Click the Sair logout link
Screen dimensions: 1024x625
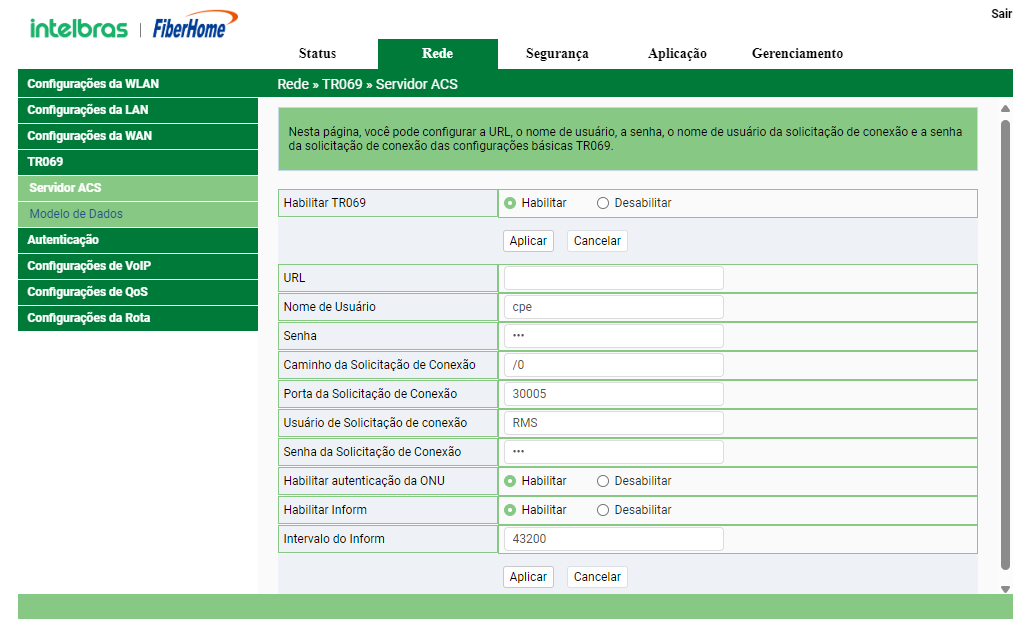click(1001, 14)
